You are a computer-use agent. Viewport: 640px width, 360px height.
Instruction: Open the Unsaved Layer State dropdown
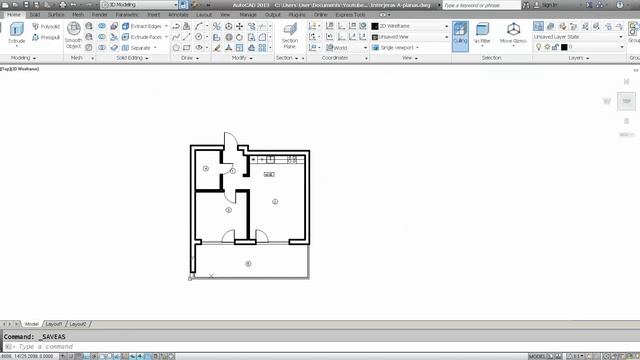[578, 37]
